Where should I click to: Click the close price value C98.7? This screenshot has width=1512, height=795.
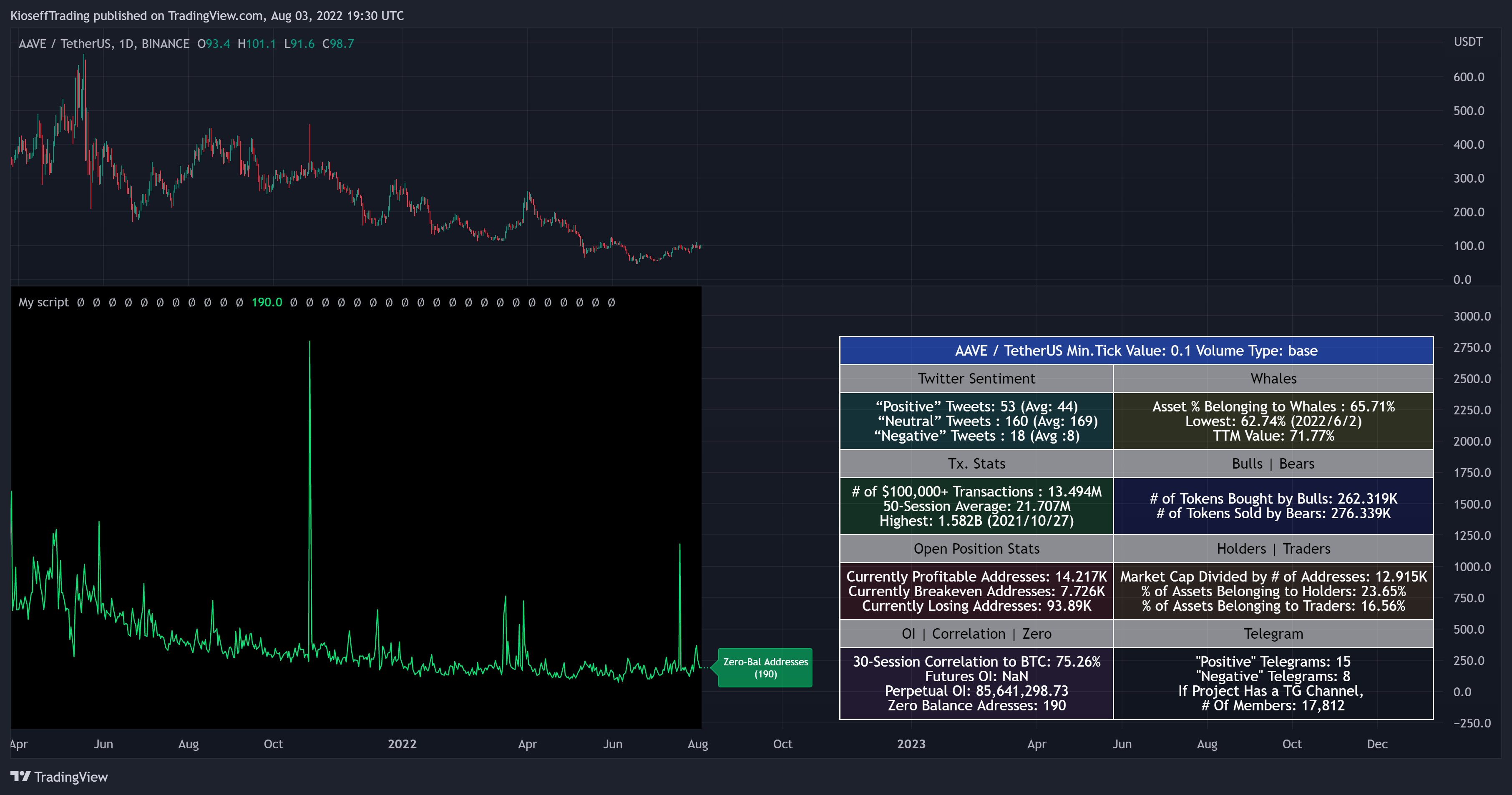[x=338, y=43]
